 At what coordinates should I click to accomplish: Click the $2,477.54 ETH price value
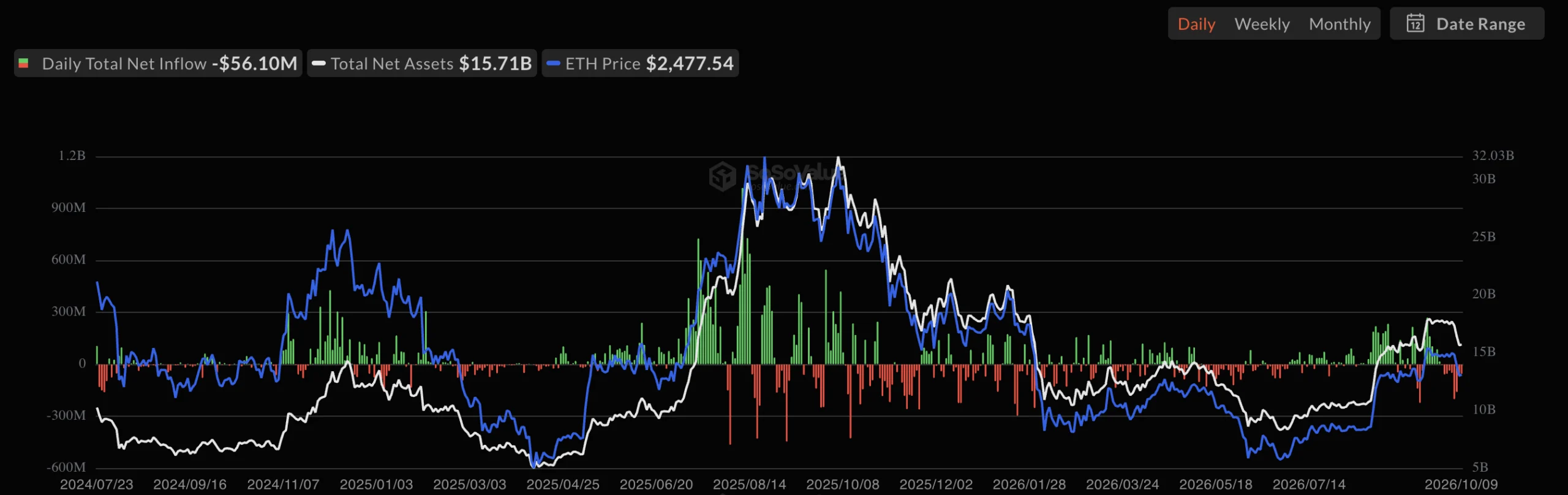pos(690,63)
